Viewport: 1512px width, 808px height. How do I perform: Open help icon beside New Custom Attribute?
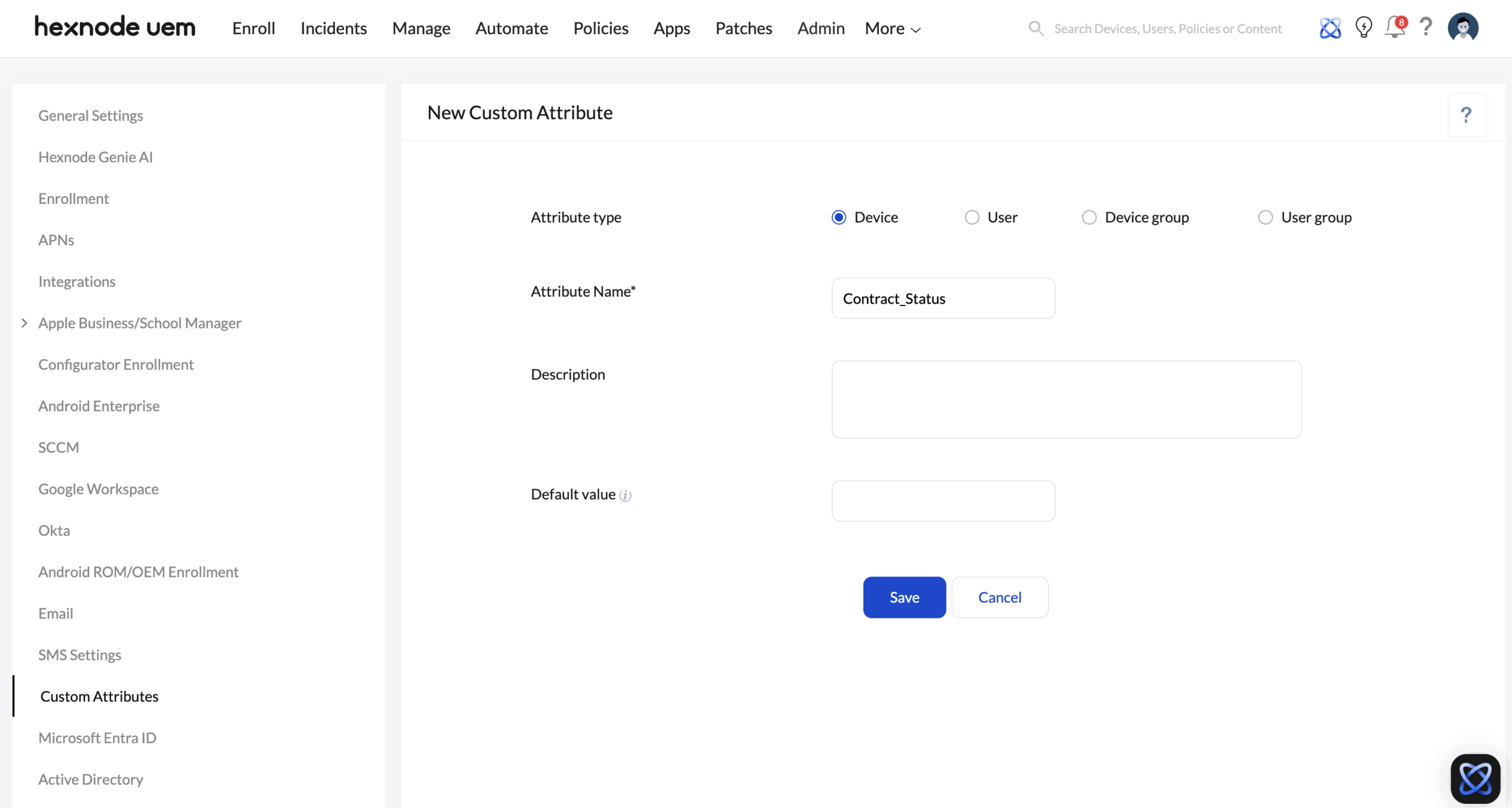(1466, 115)
